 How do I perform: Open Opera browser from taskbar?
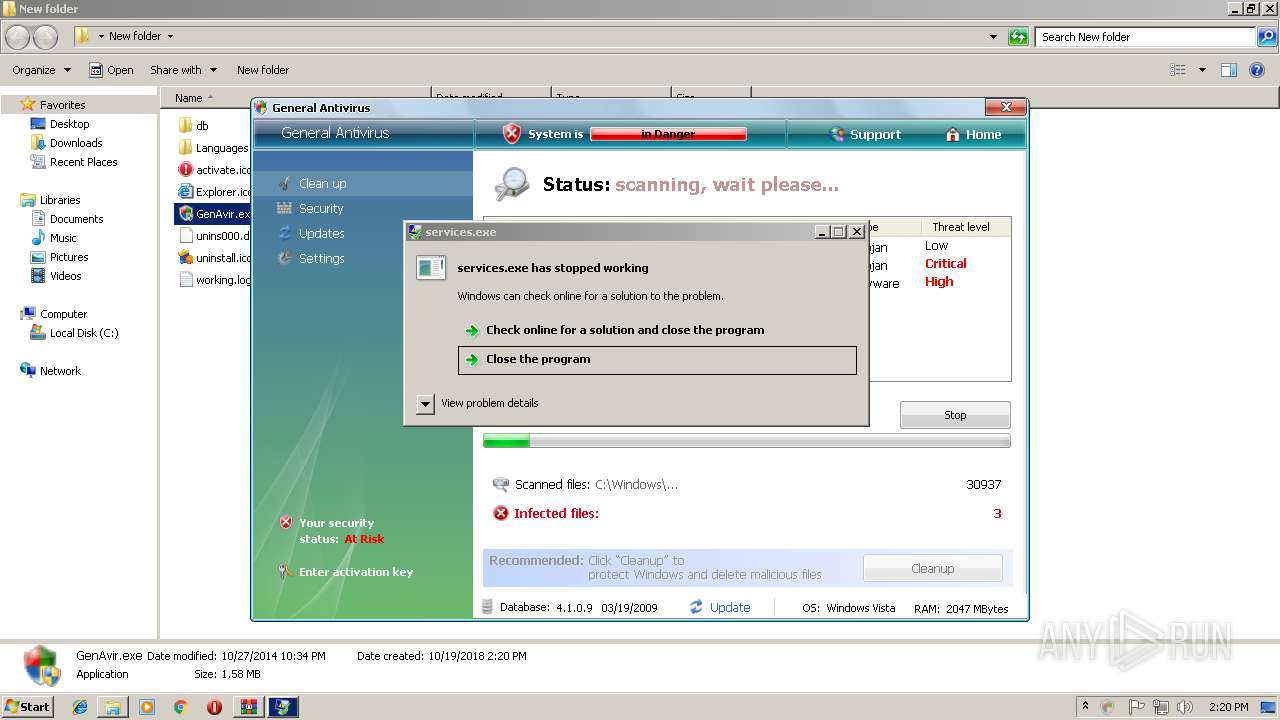pos(214,707)
